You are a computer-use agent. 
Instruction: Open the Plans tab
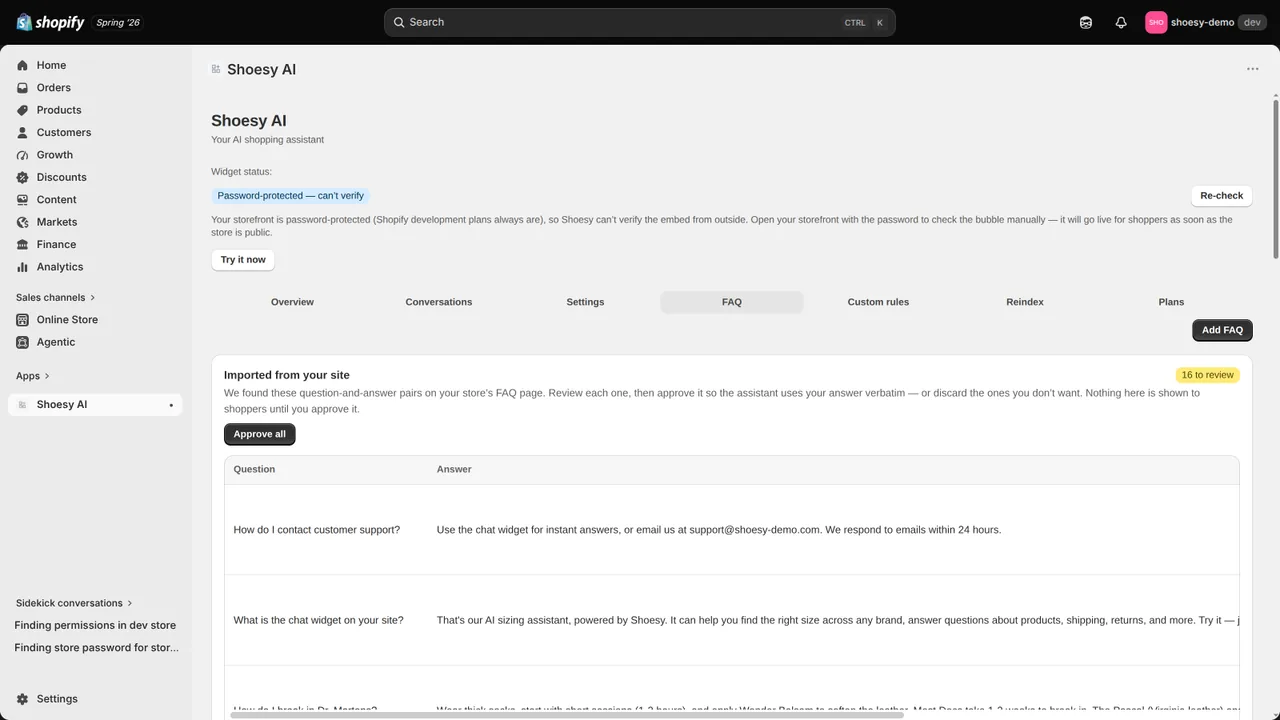(1171, 302)
